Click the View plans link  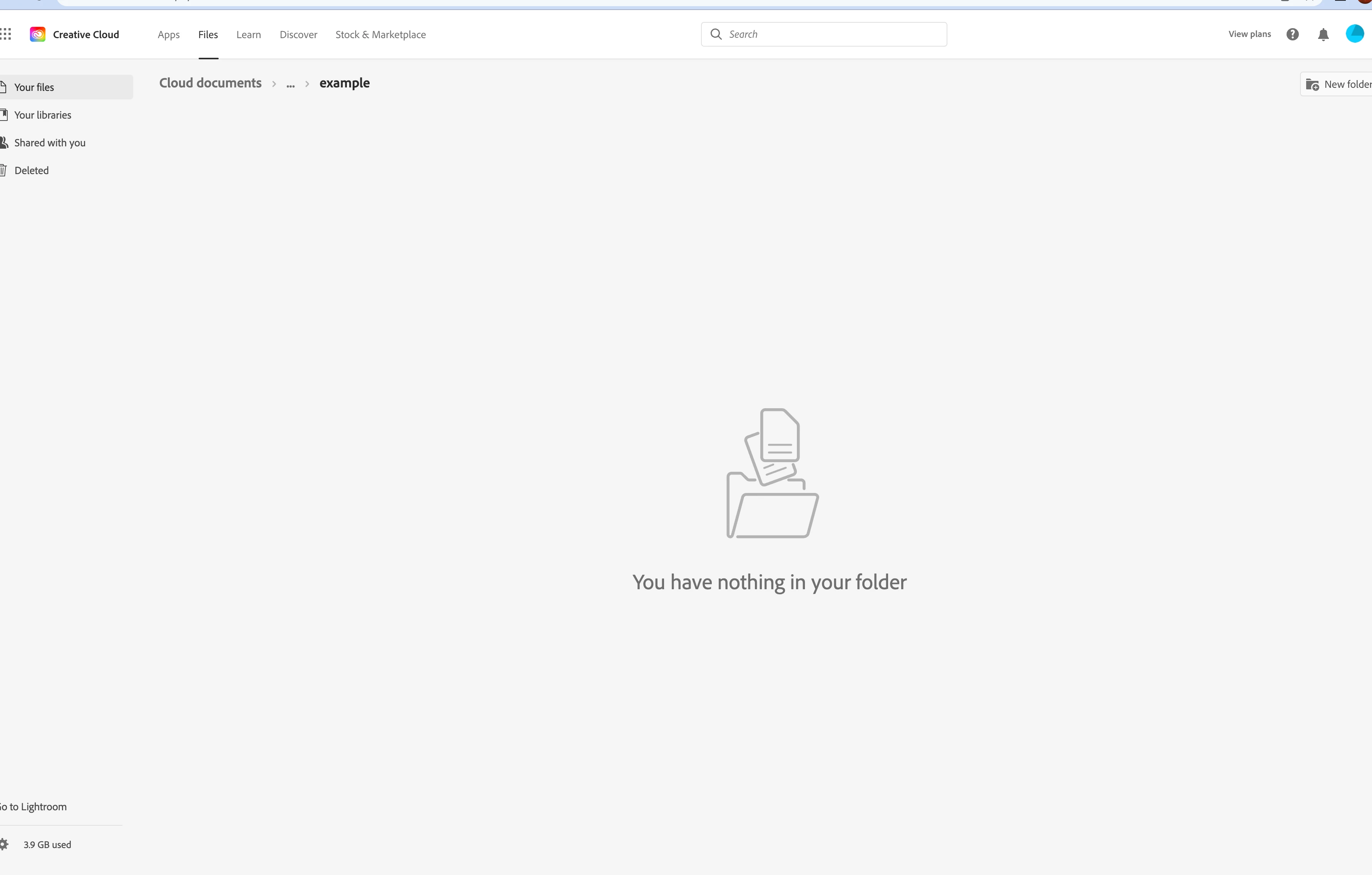(1249, 34)
